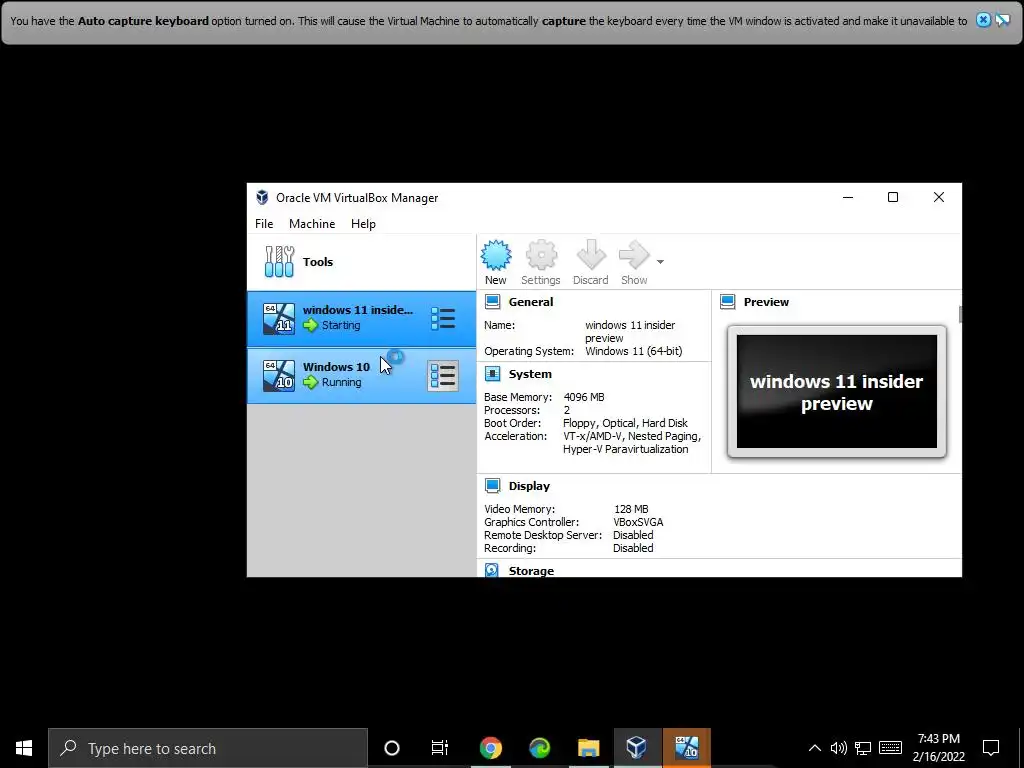Image resolution: width=1024 pixels, height=768 pixels.
Task: Click the Floppy, Optical, Hard Disk boot order
Action: click(625, 423)
